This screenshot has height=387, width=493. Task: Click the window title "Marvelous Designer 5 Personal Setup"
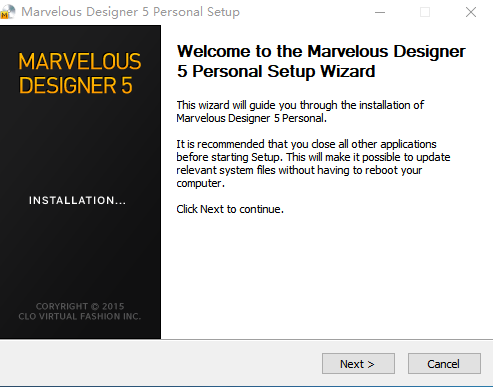coord(131,12)
